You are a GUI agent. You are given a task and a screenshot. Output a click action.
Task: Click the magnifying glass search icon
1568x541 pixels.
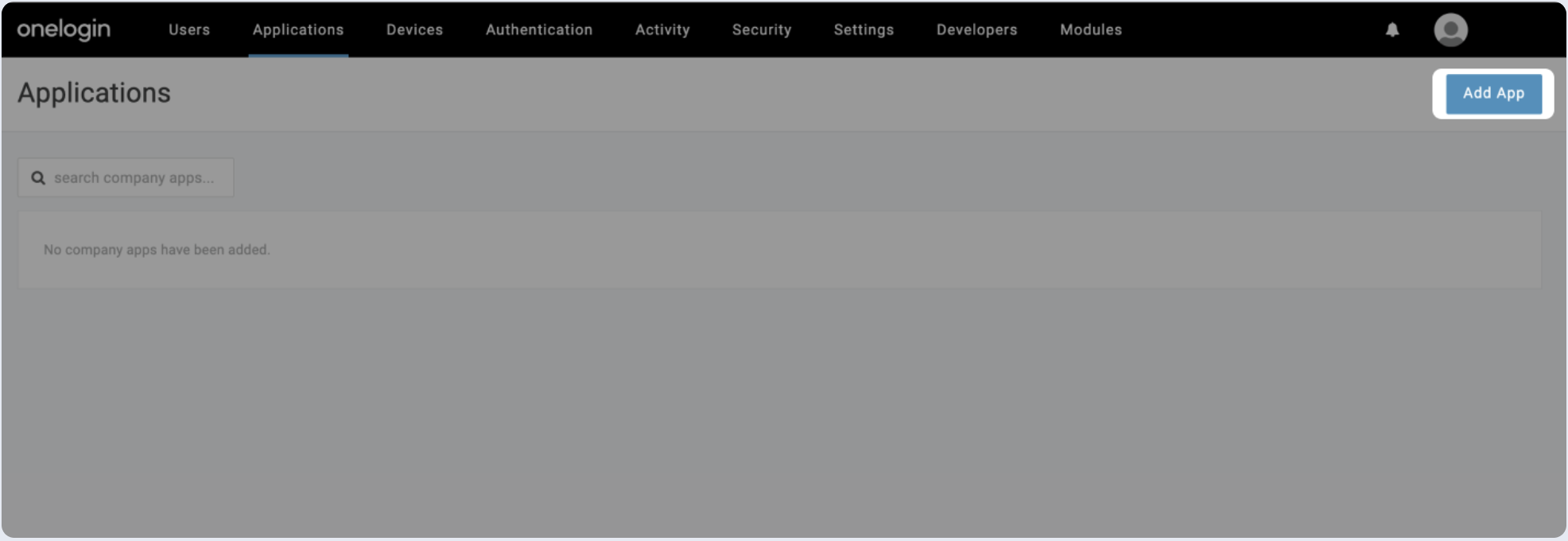point(38,178)
